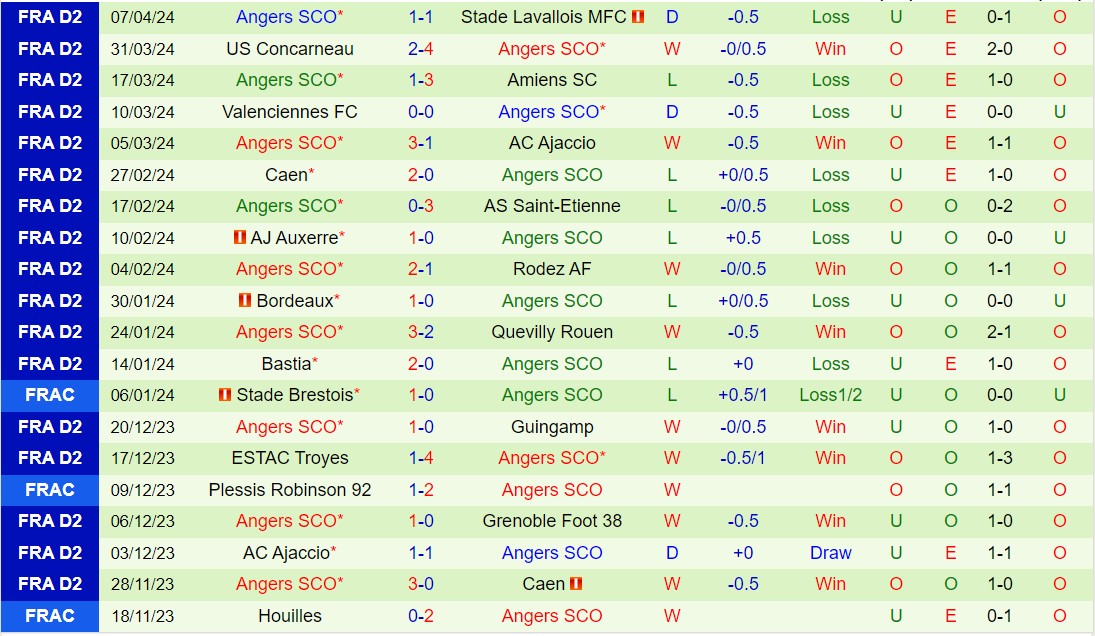This screenshot has height=636, width=1095.
Task: Open the Guingamp team link
Action: click(552, 427)
